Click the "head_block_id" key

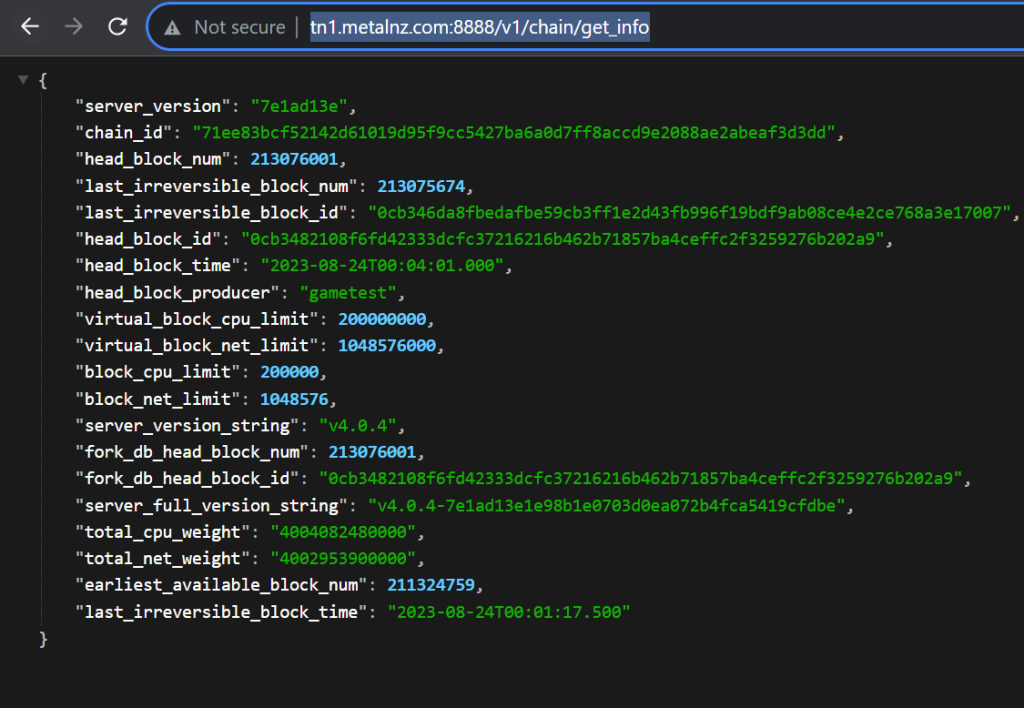(148, 239)
